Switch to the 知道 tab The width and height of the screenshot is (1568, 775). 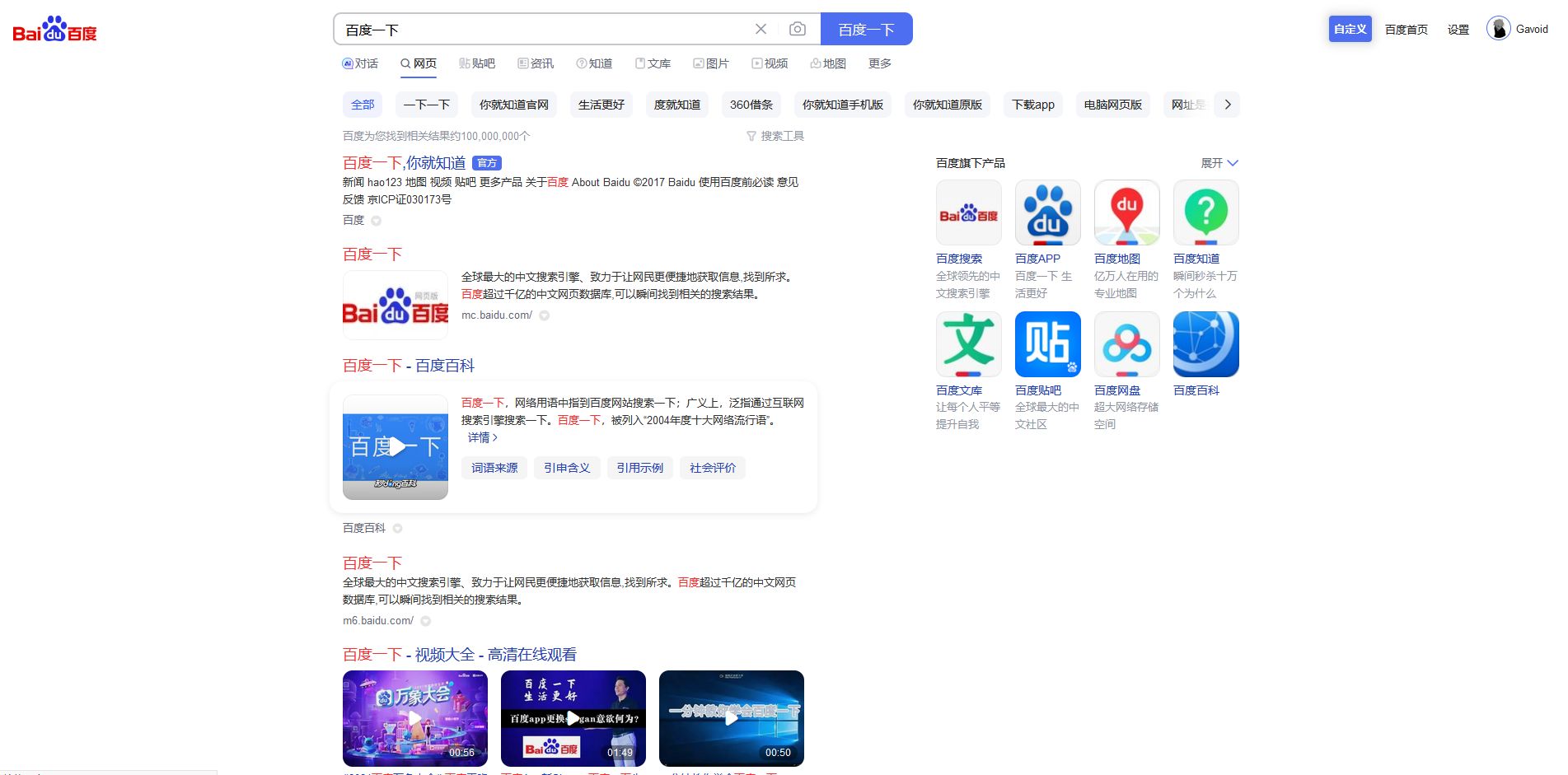[594, 63]
